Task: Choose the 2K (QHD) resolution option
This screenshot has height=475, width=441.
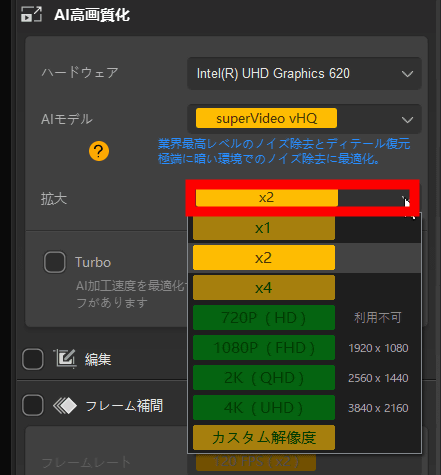Action: 264,378
